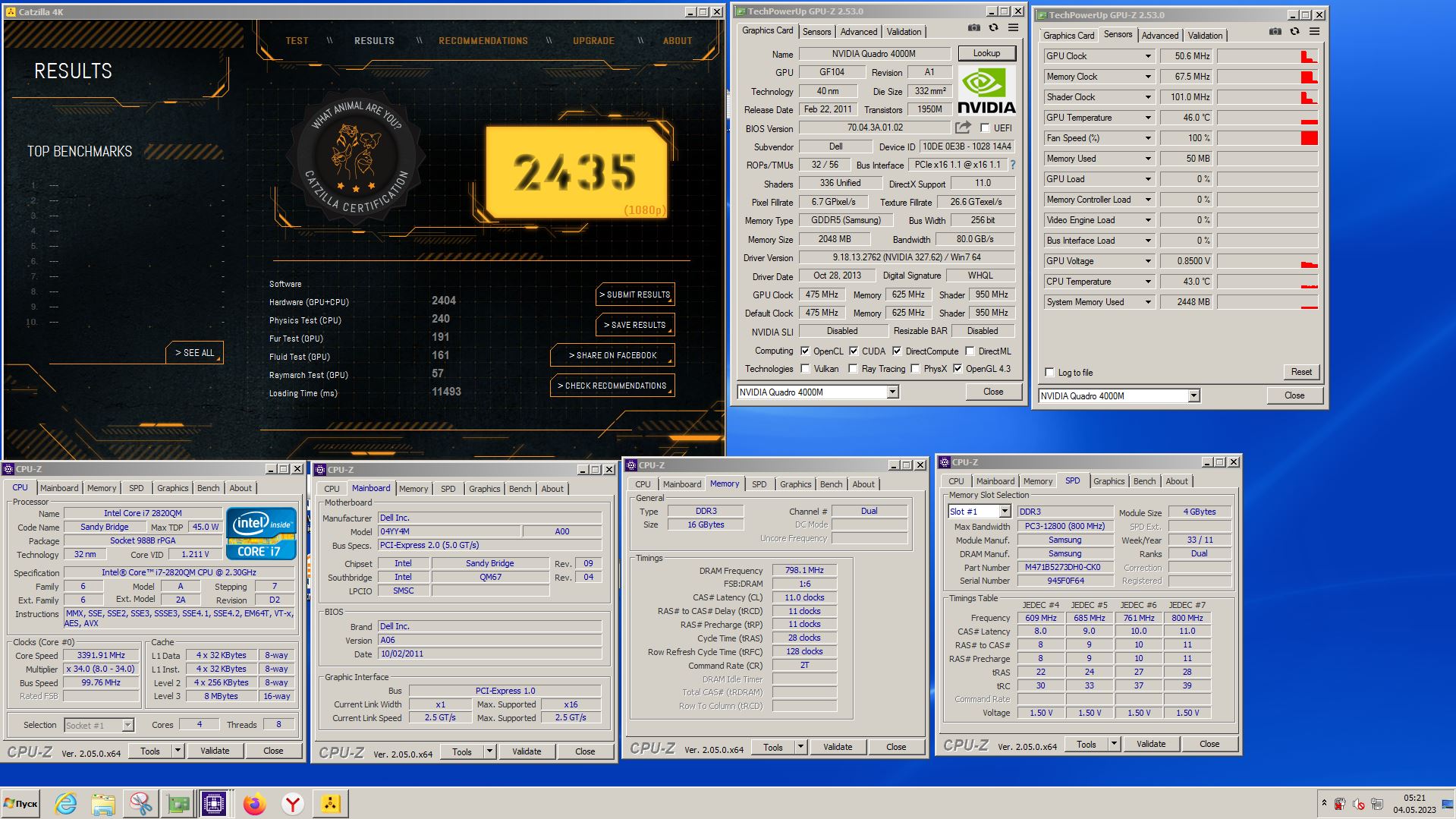Click the Memory Clock sensor graph

[x=1268, y=77]
